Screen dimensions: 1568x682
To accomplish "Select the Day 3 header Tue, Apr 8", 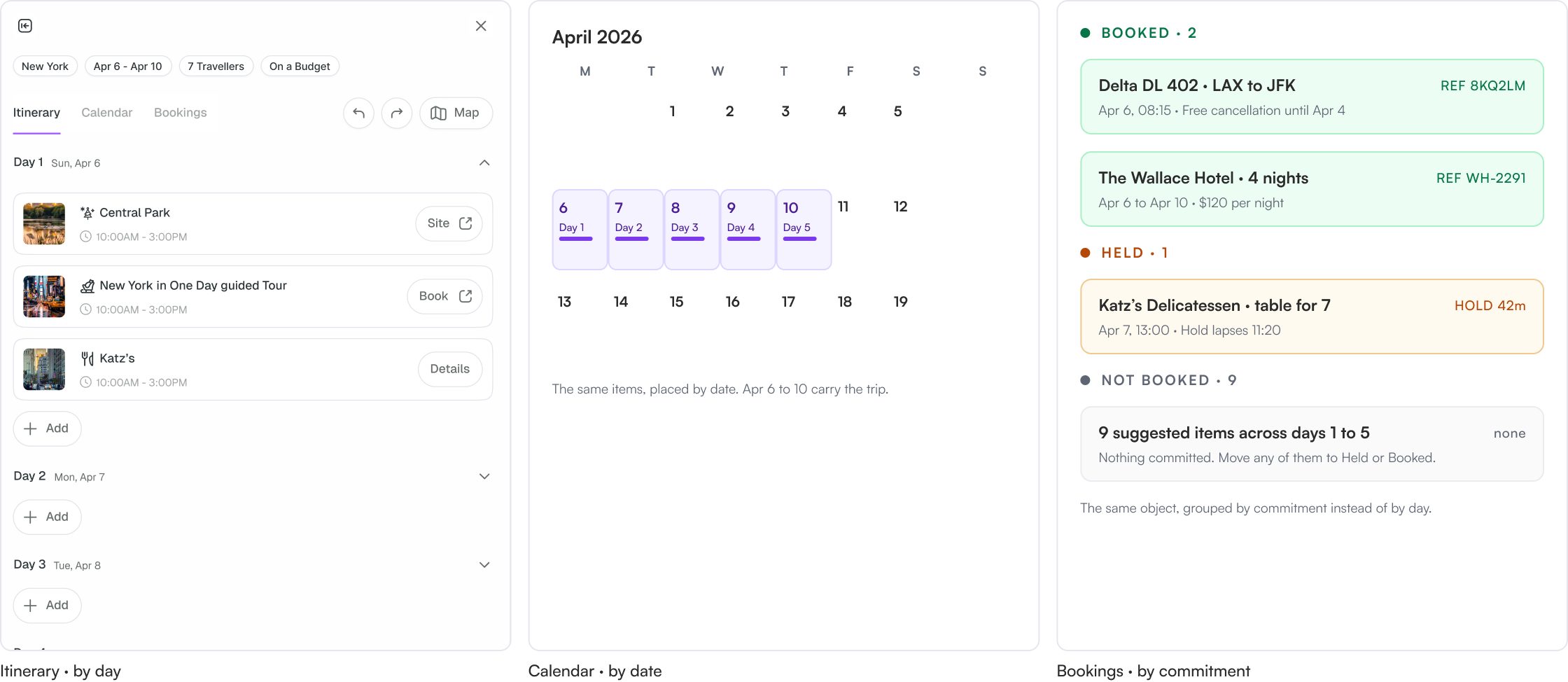I will [57, 565].
